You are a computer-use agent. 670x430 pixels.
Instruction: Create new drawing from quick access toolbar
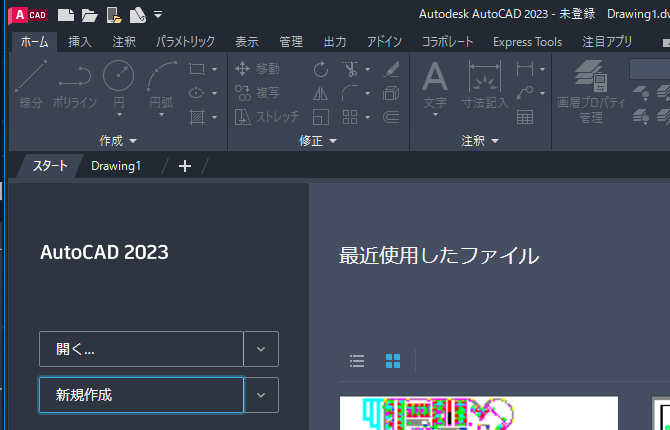point(66,15)
